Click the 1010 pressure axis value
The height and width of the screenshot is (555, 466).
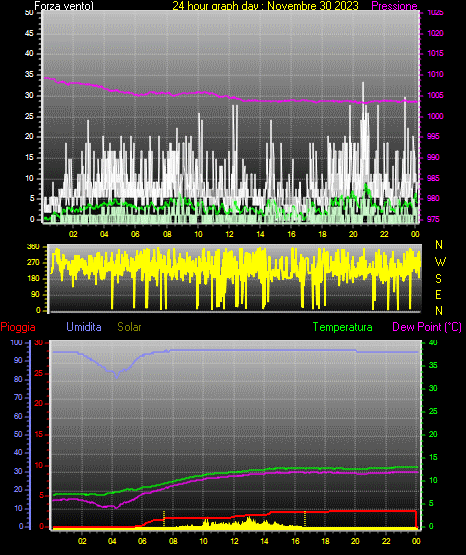pos(435,74)
